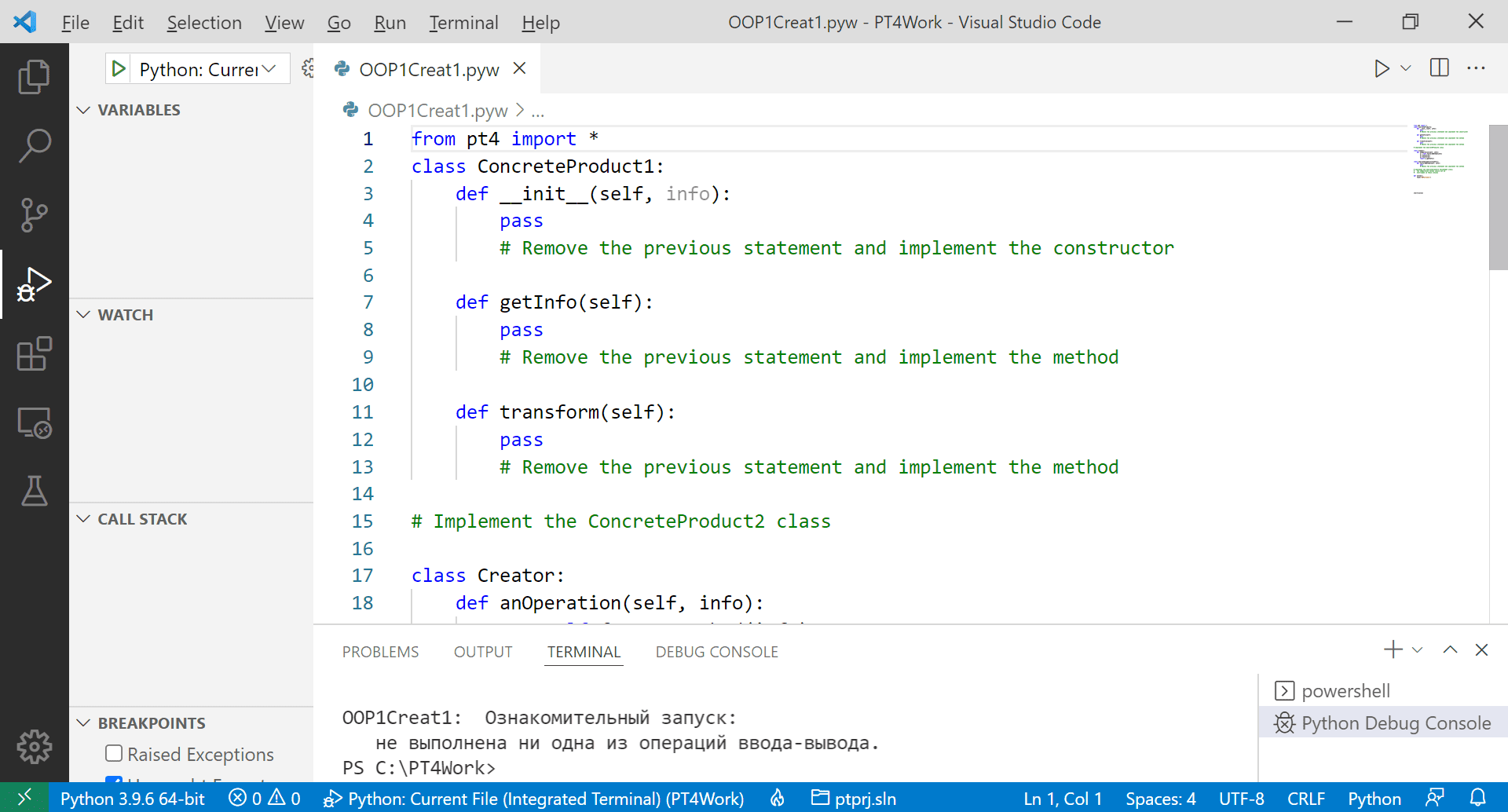Open the Testing flask view
Viewport: 1508px width, 812px height.
(34, 492)
